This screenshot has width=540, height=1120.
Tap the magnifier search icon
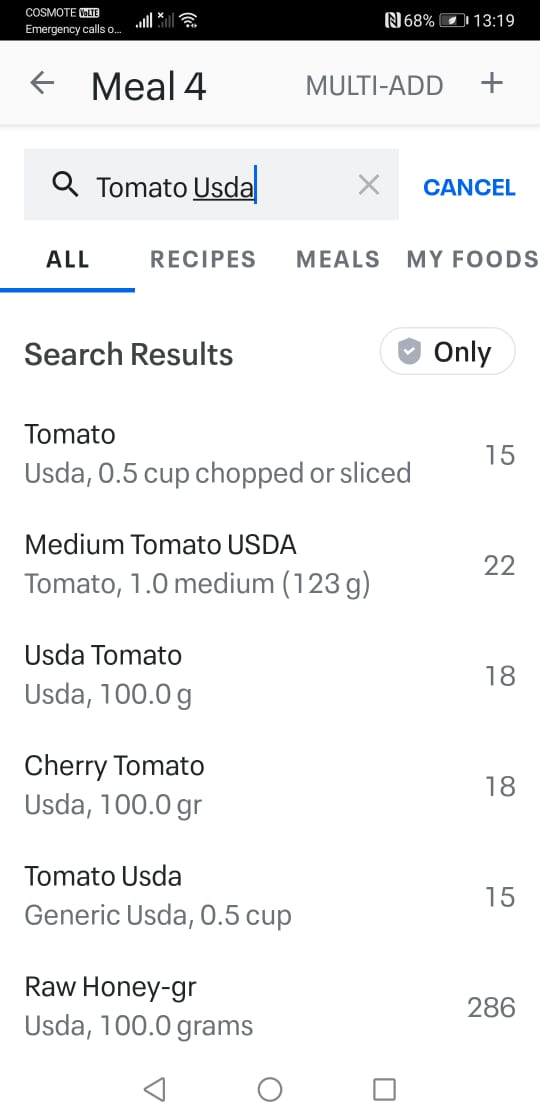pos(65,186)
